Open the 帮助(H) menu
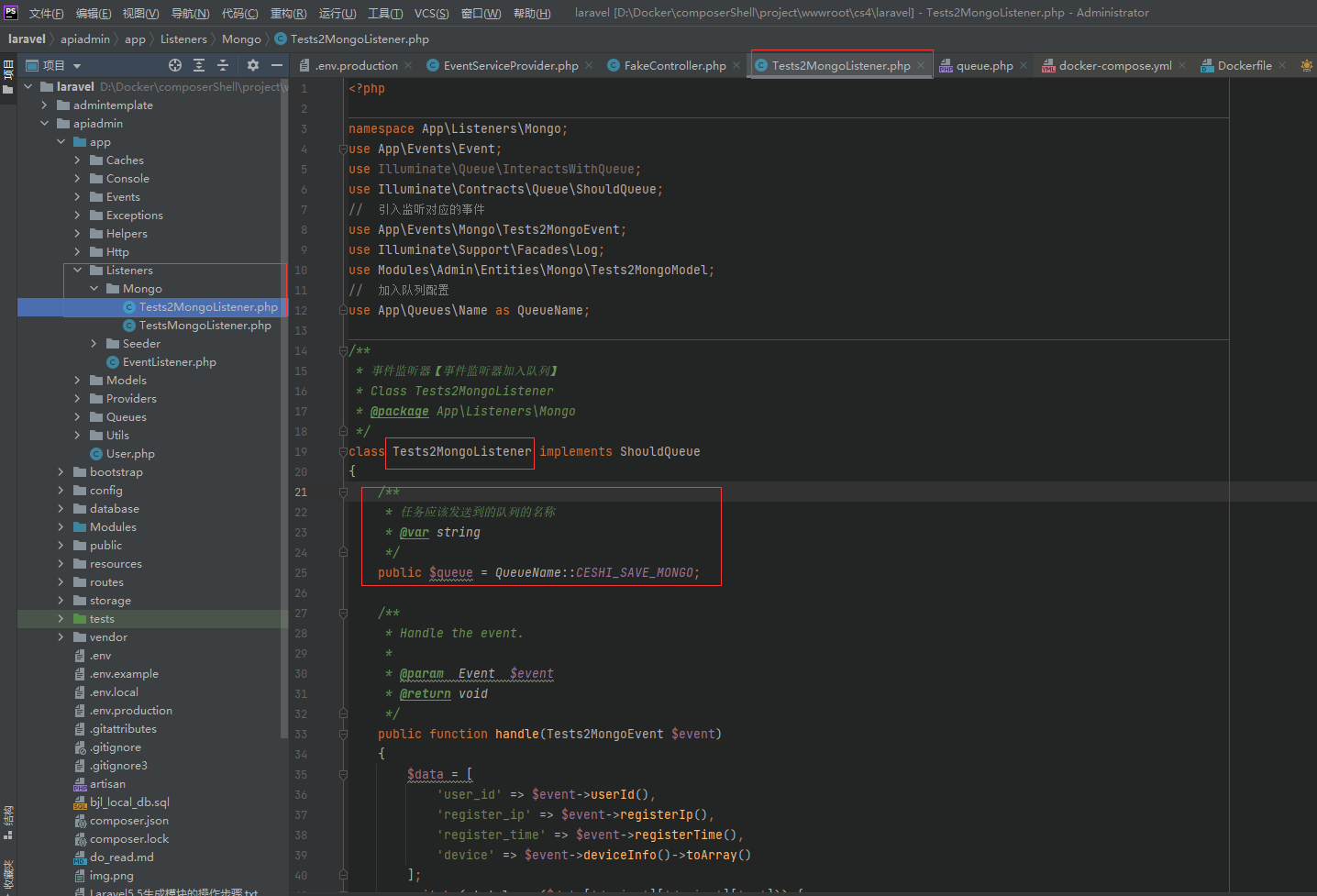Viewport: 1317px width, 896px height. [532, 13]
